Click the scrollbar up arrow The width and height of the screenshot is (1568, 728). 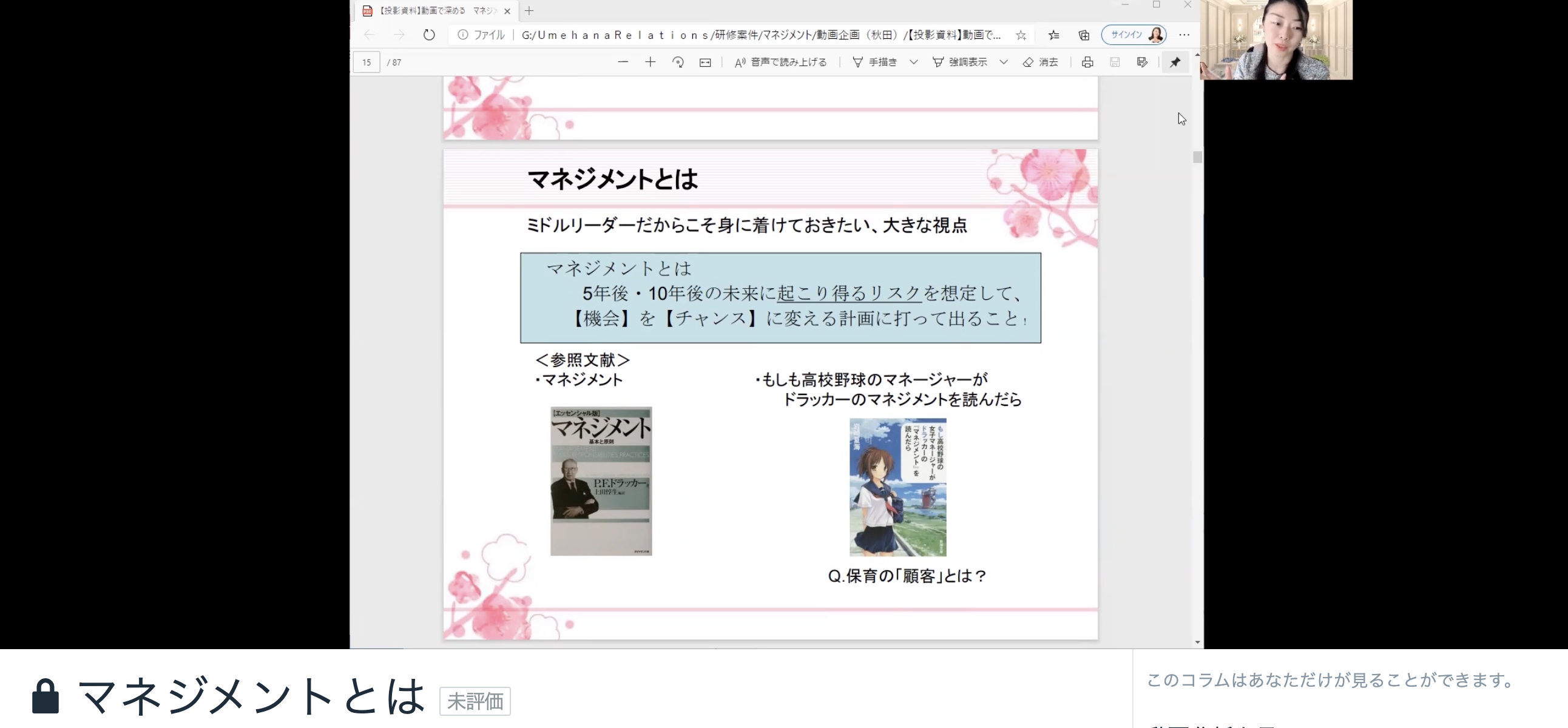(1197, 55)
